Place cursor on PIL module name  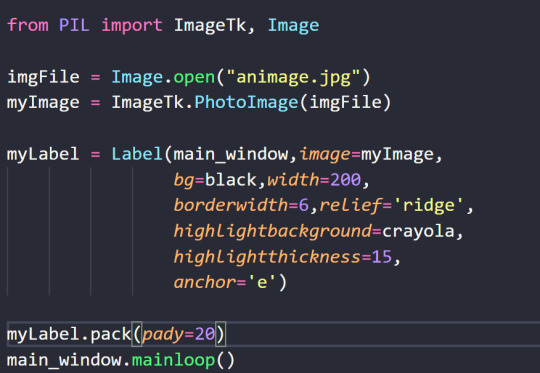click(74, 25)
